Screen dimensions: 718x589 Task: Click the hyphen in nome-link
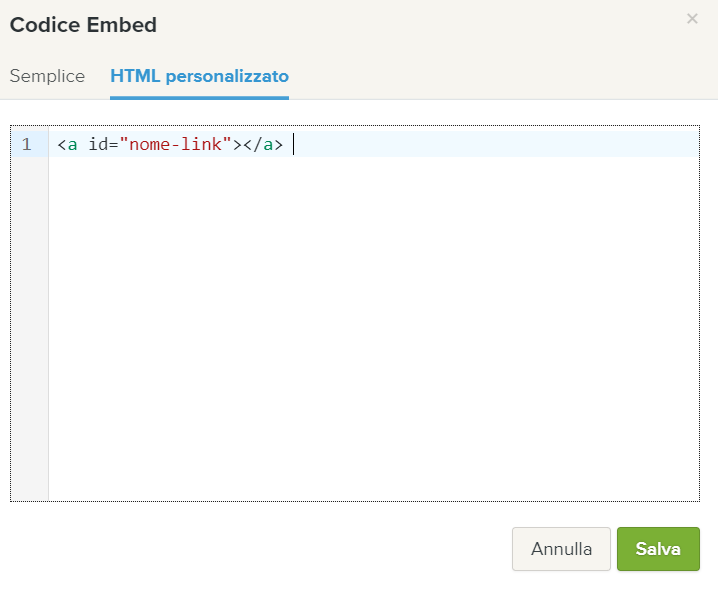coord(176,145)
